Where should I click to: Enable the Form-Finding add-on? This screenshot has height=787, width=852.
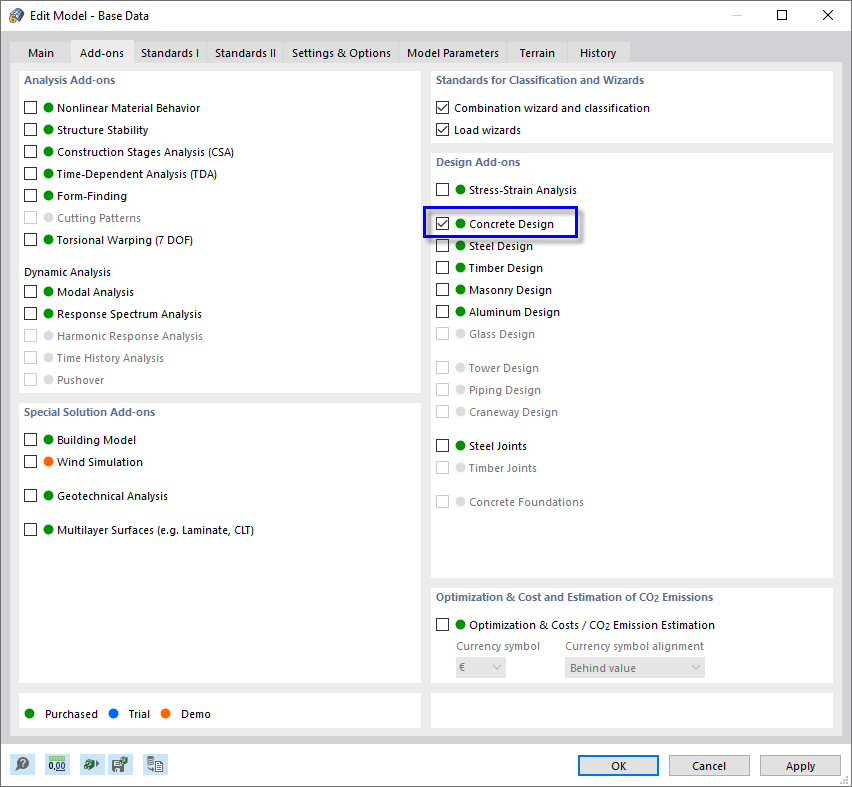30,196
